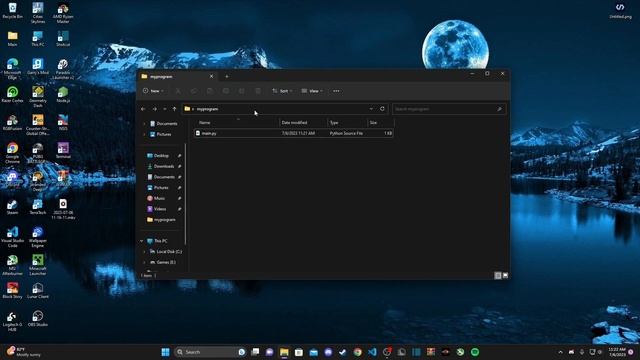This screenshot has height=360, width=640.
Task: Expand the address bar history dropdown arrow
Action: [x=371, y=109]
